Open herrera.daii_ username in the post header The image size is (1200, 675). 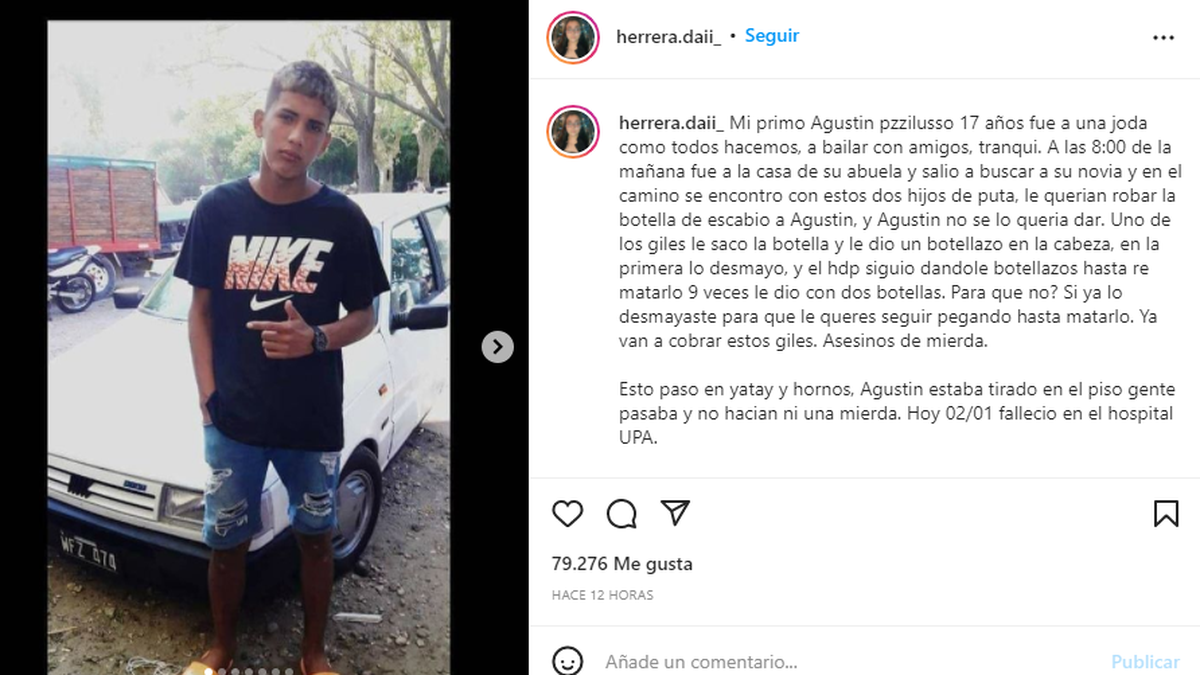pos(668,37)
